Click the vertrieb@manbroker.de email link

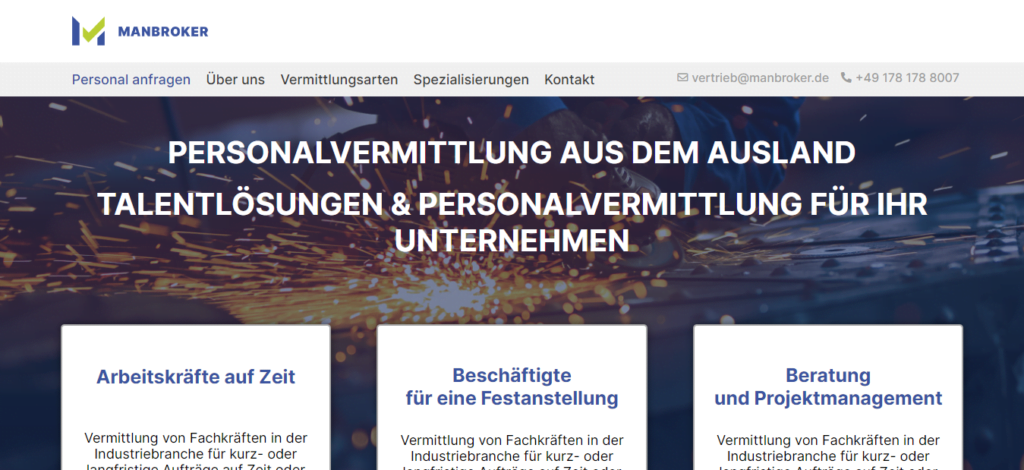click(x=760, y=78)
